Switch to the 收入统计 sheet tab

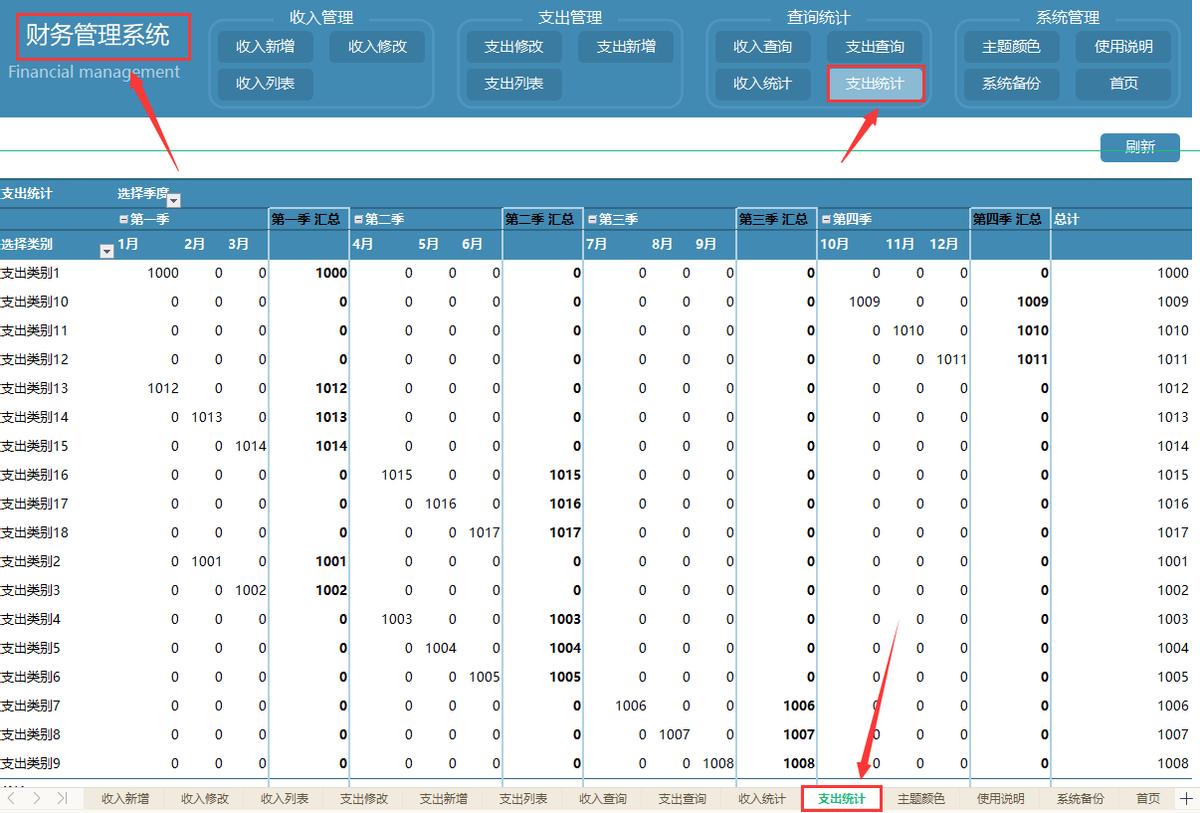[760, 797]
